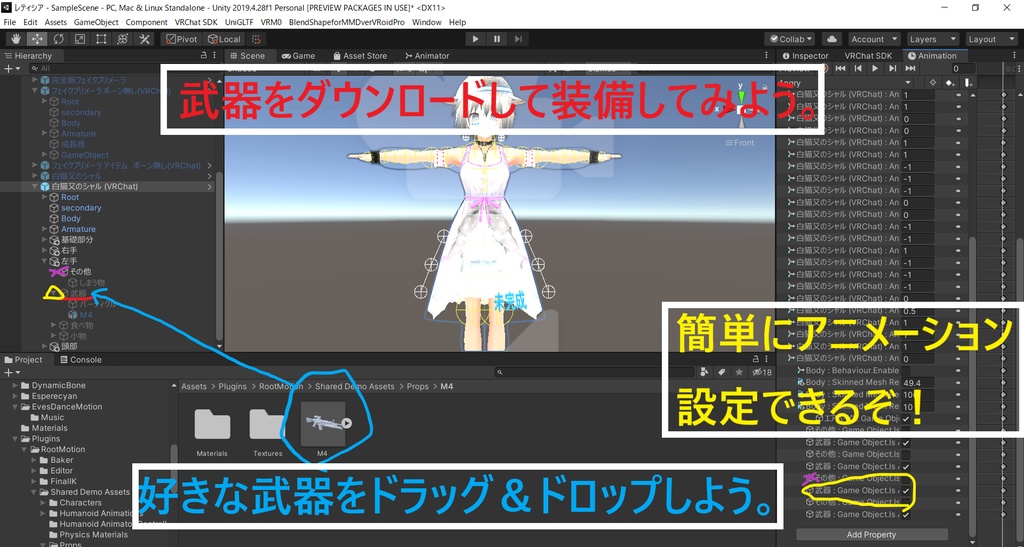The width and height of the screenshot is (1024, 547).
Task: Expand the Armature object in the Hierarchy
Action: 44,229
